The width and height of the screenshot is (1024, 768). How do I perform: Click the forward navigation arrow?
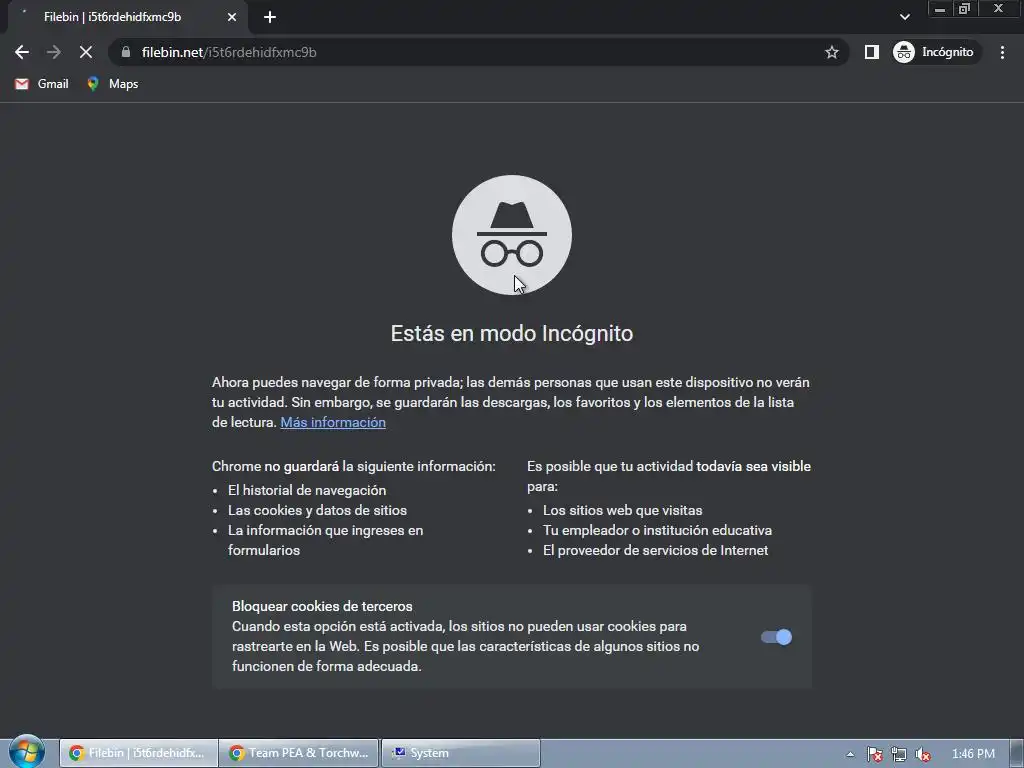[x=54, y=52]
